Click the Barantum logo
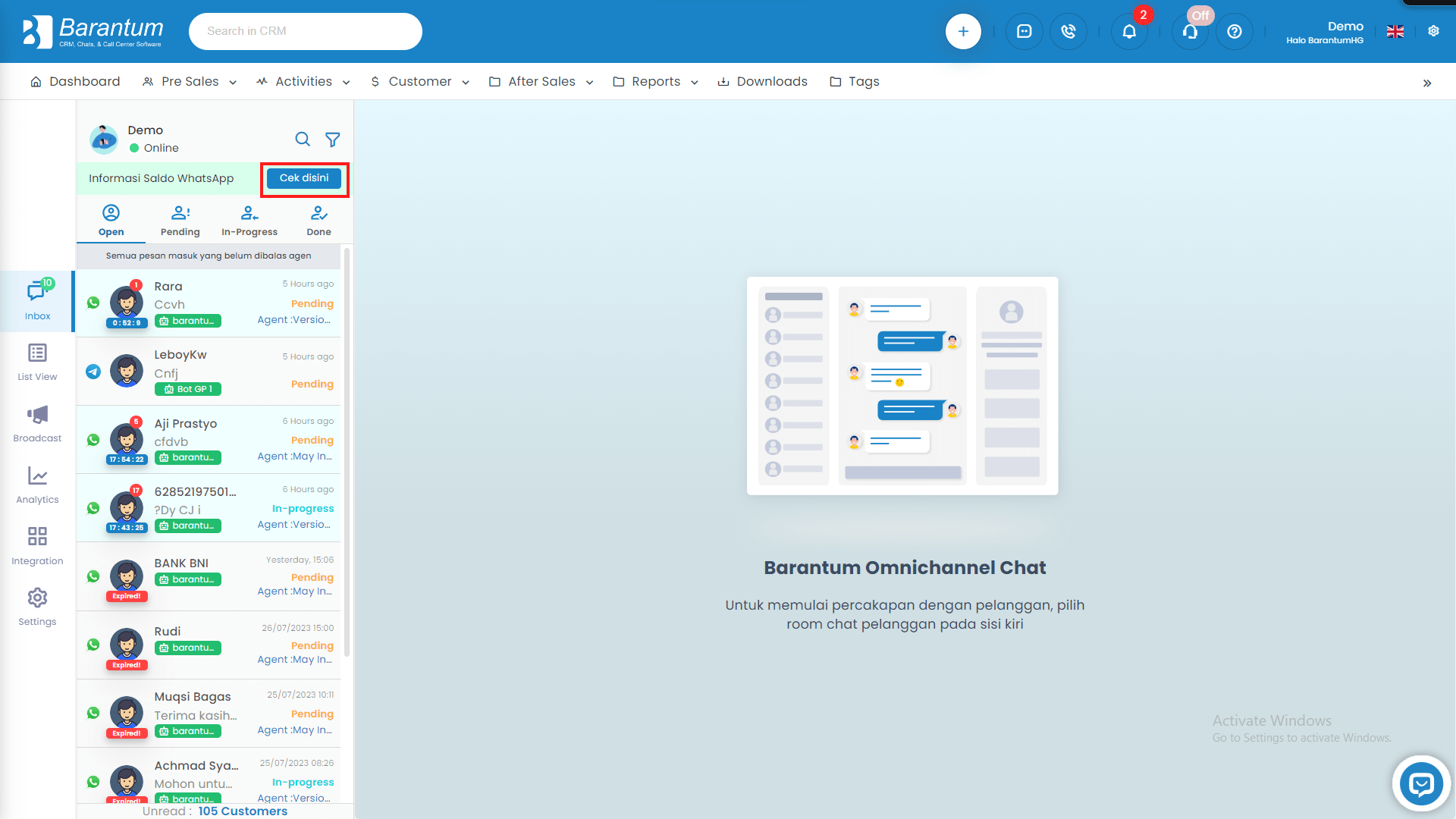The height and width of the screenshot is (819, 1456). point(93,31)
